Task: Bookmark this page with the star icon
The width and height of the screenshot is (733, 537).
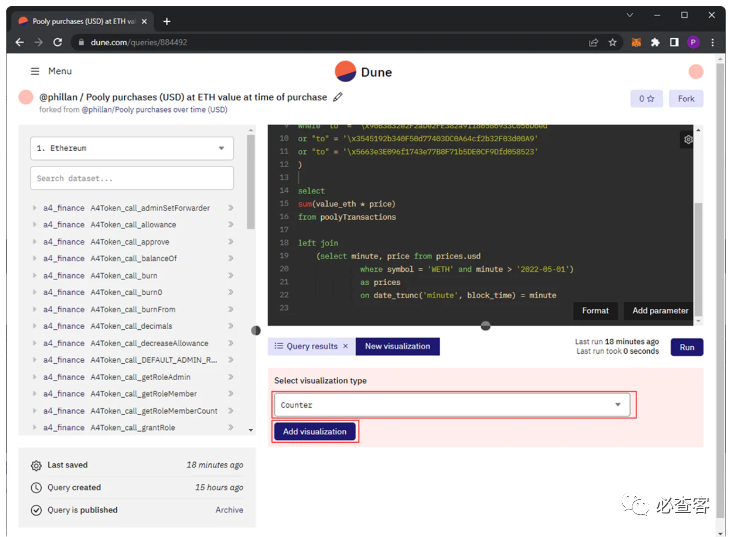Action: click(x=612, y=43)
